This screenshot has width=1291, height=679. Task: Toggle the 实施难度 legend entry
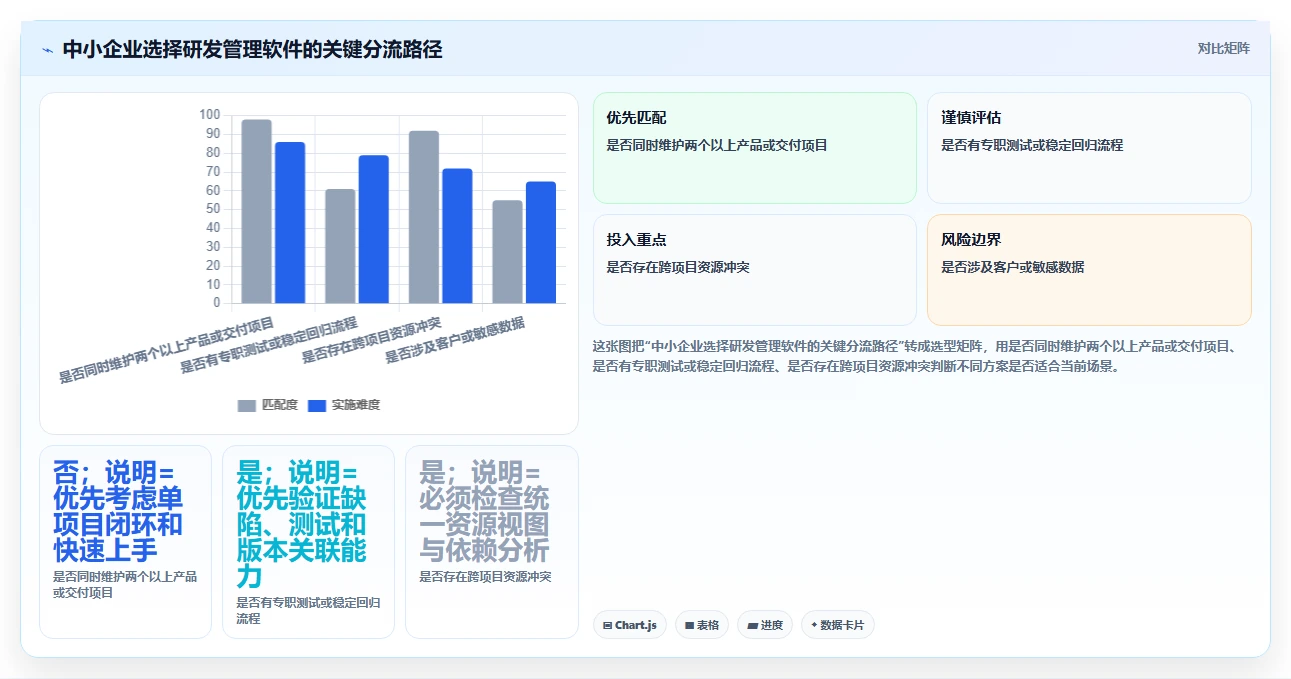344,405
